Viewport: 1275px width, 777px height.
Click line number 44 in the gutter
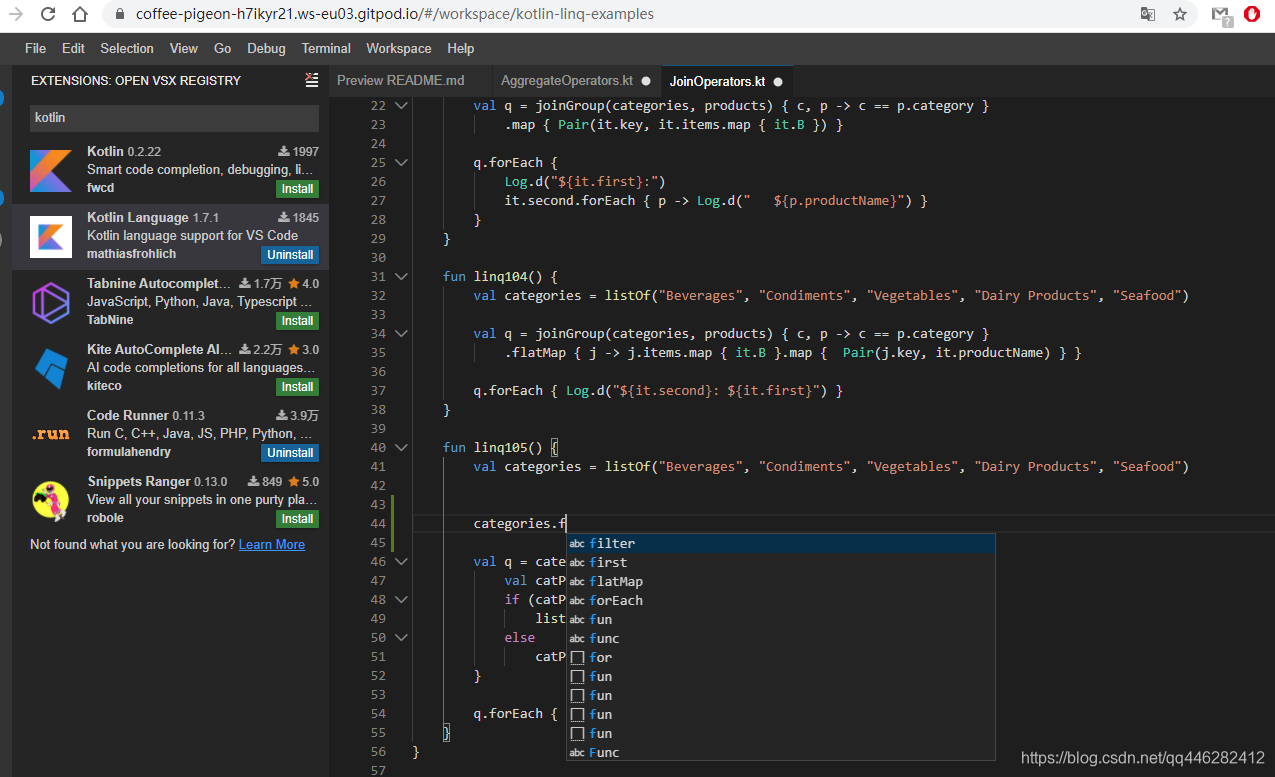point(377,523)
